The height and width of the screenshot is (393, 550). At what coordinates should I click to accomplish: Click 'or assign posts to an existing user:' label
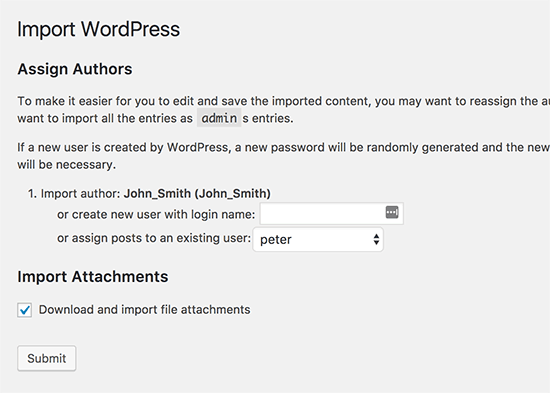click(x=154, y=238)
